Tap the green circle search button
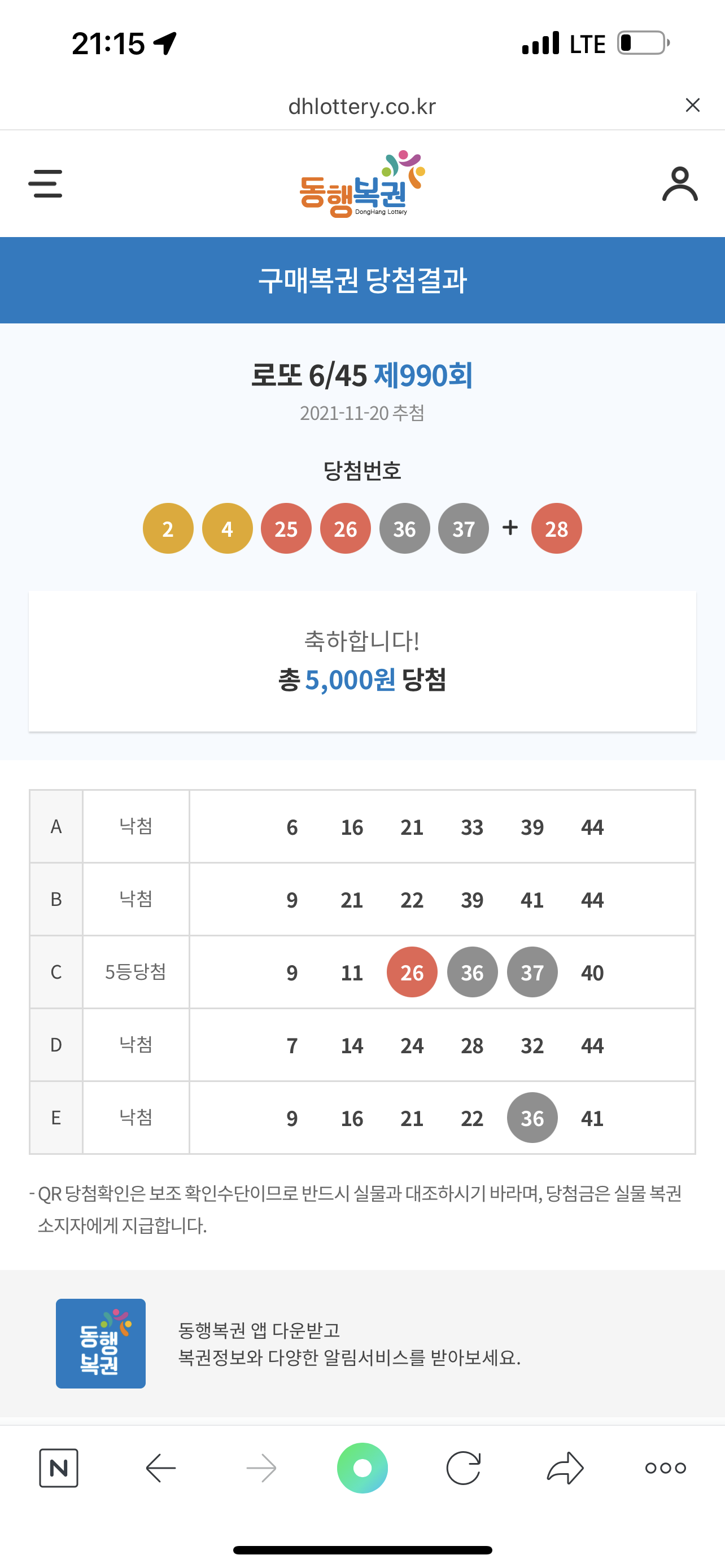Screen dimensions: 725x1568 tap(362, 1468)
